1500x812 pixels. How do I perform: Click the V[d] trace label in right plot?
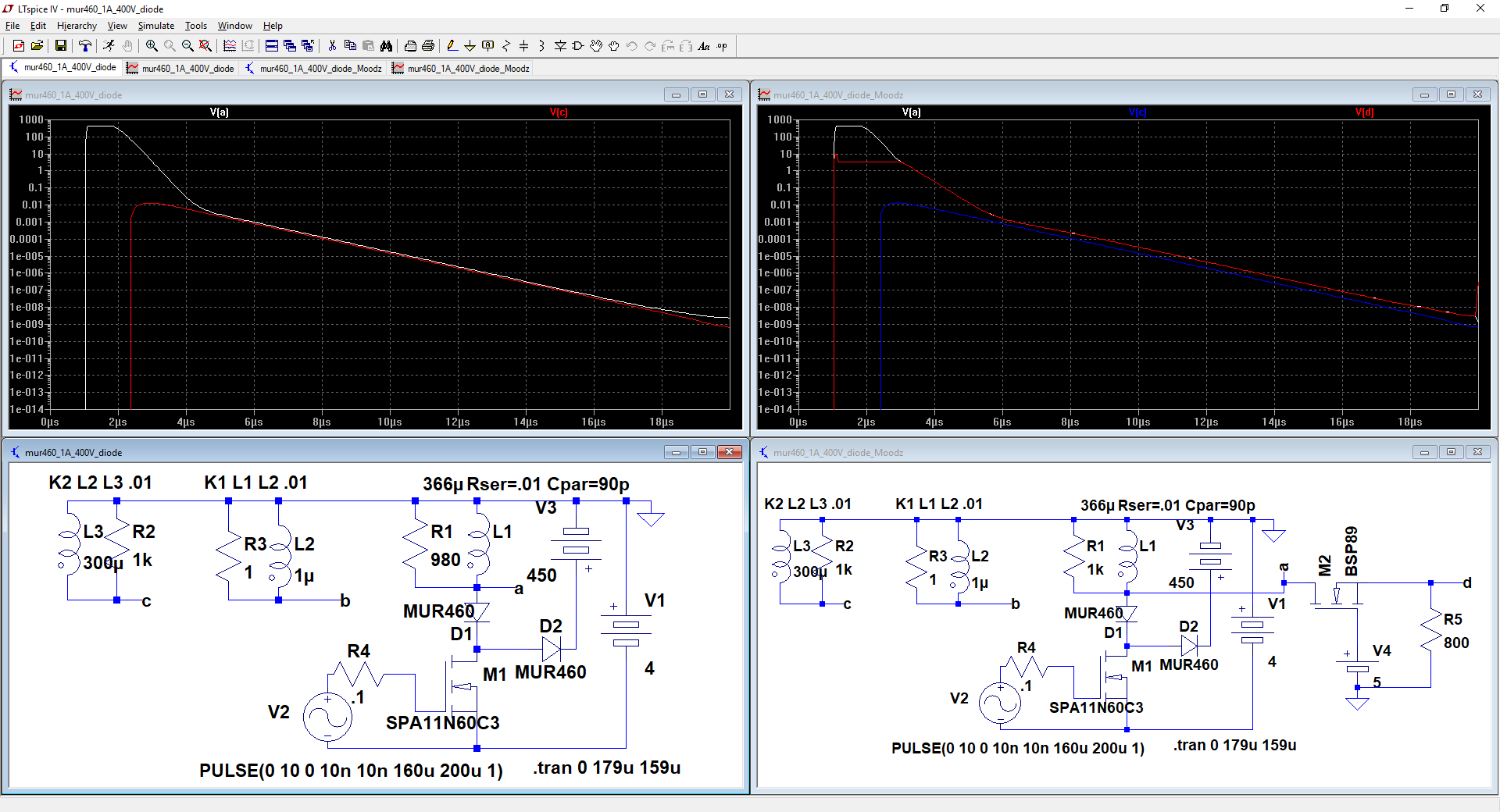[1364, 112]
